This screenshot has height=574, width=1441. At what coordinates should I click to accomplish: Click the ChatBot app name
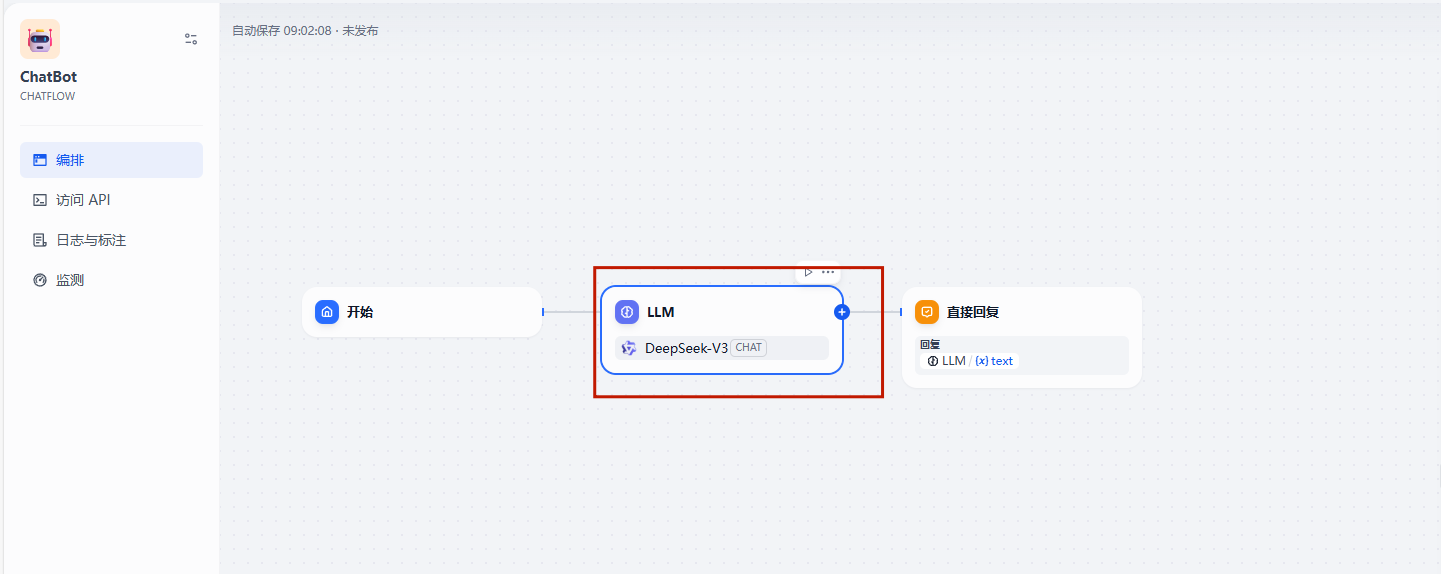click(x=48, y=77)
